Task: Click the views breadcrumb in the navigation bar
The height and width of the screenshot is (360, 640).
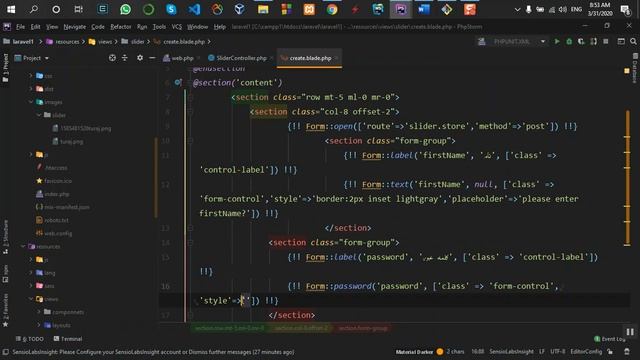Action: 104,41
